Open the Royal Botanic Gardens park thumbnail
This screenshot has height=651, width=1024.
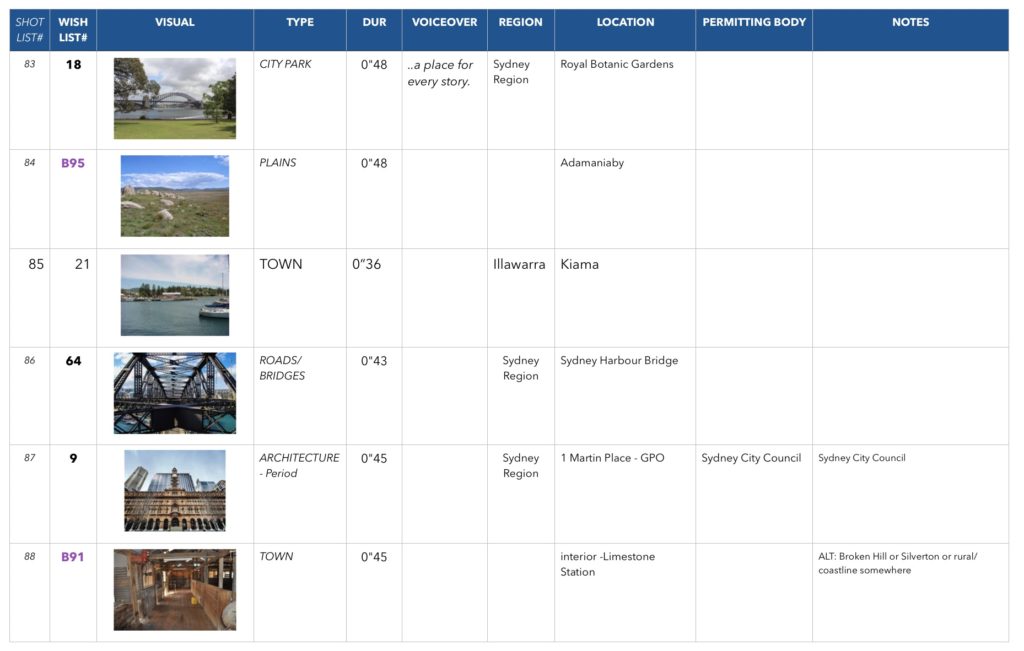[175, 99]
